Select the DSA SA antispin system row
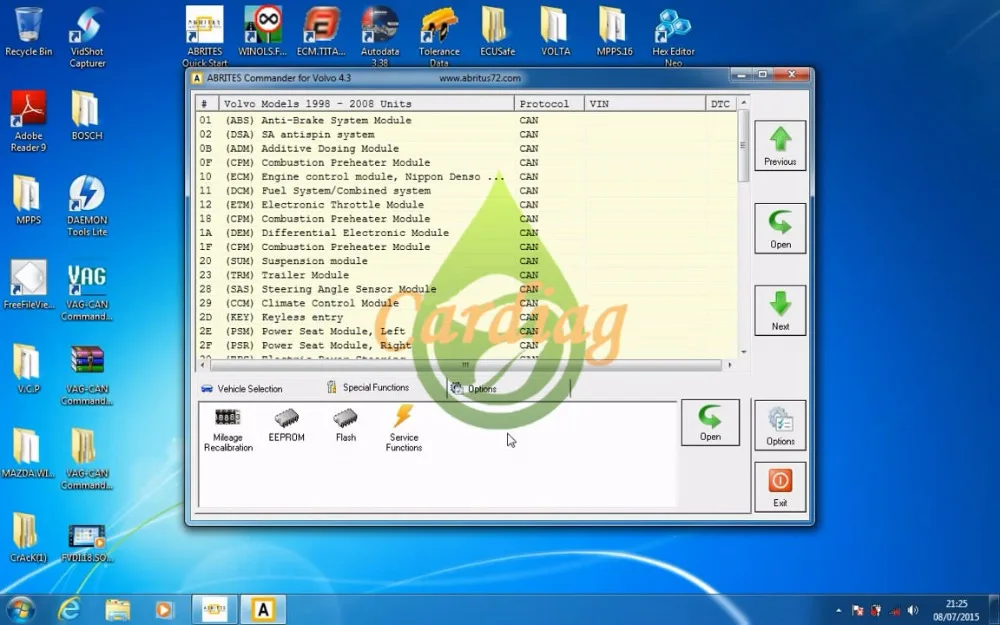Screen dimensions: 1000x625 (467, 134)
